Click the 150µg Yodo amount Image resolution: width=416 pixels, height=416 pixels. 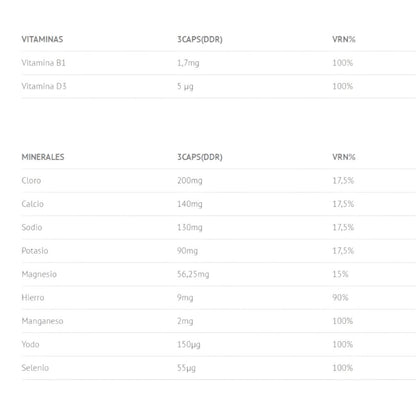[x=189, y=345]
